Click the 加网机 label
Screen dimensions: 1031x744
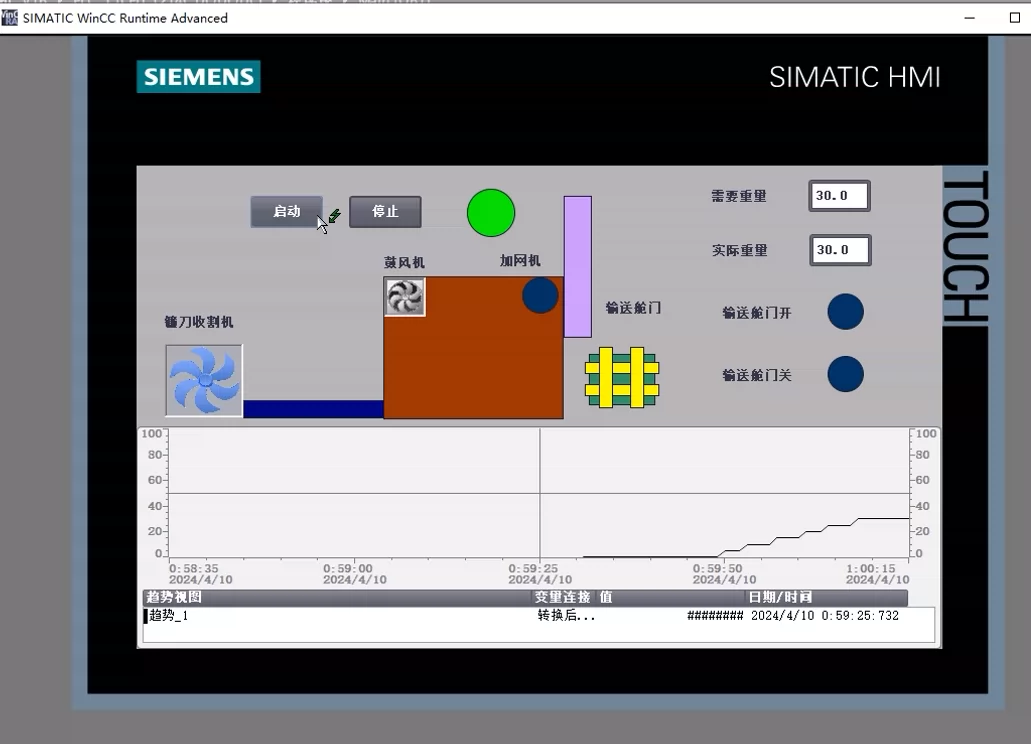(x=520, y=261)
